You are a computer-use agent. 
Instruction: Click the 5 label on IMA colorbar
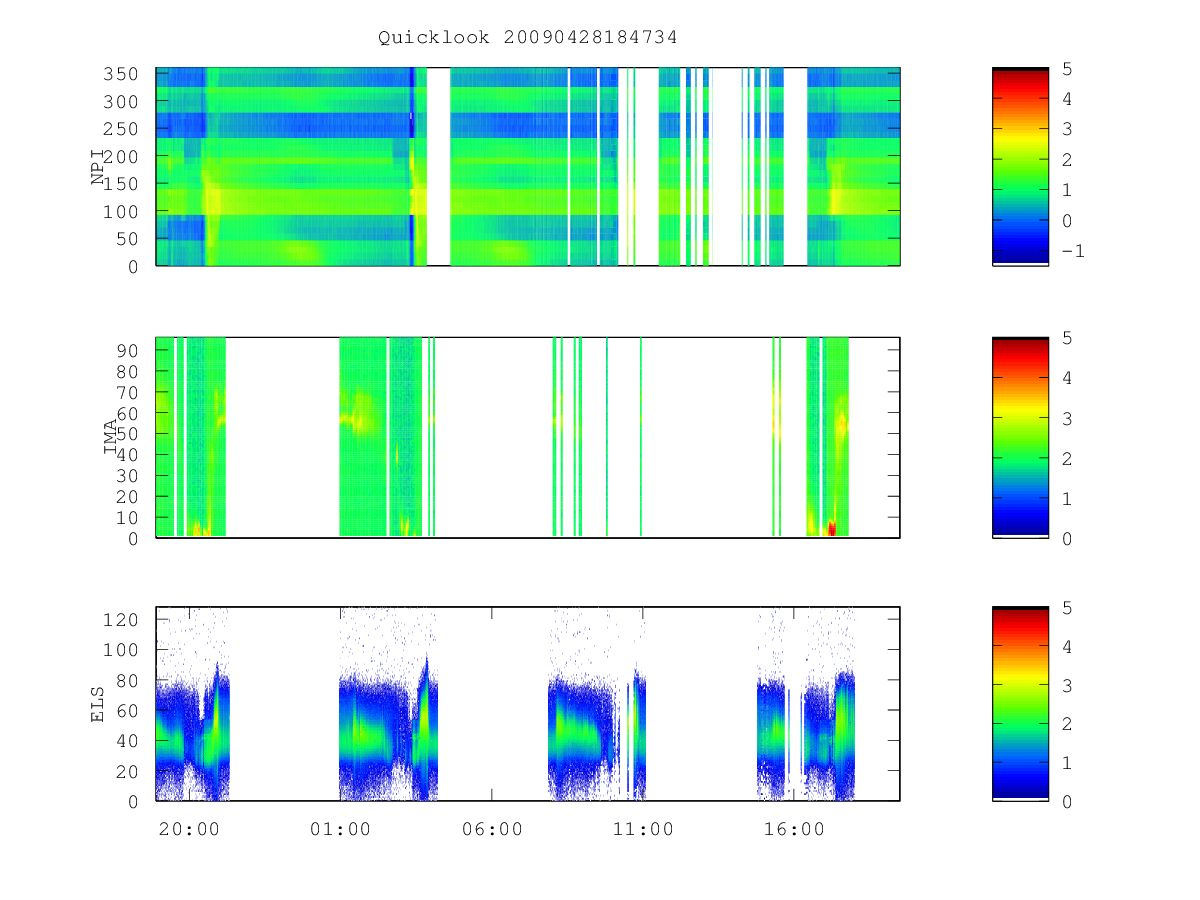1067,338
